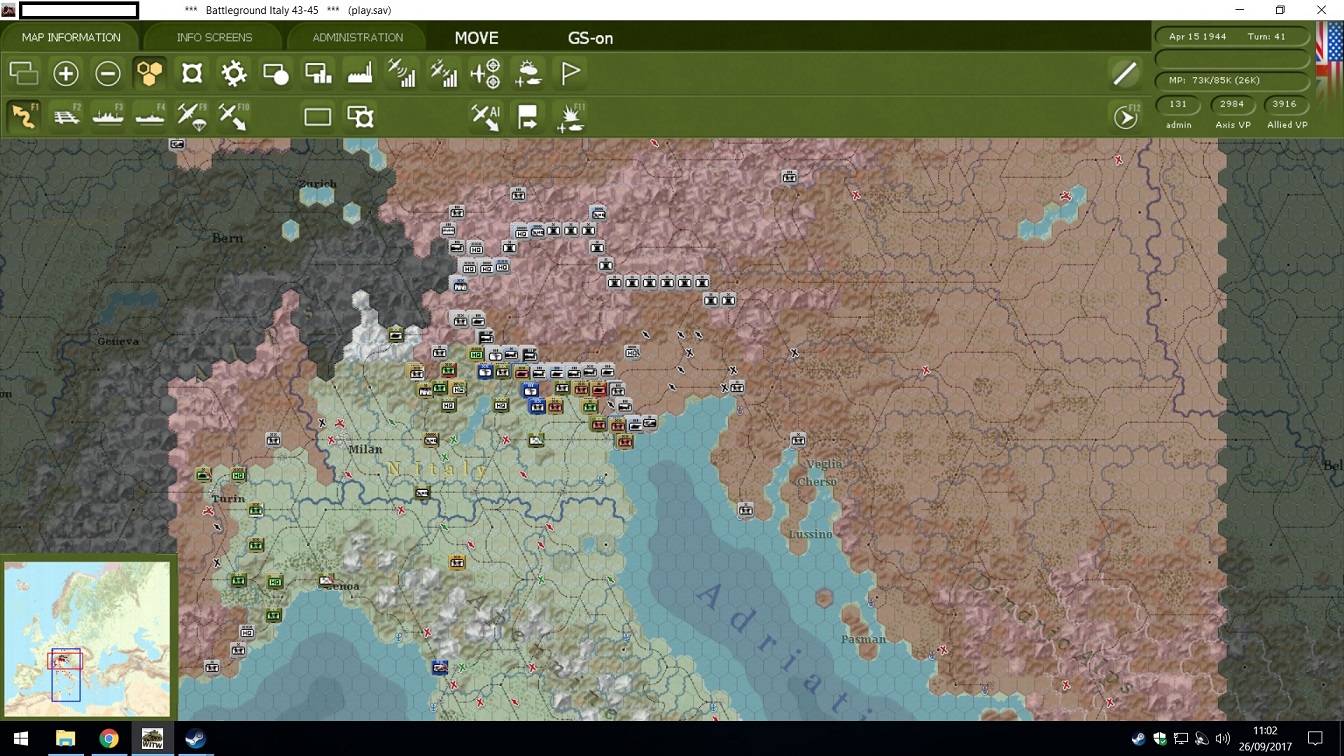
Task: Click the two-planes signal-bars icon
Action: (x=444, y=73)
